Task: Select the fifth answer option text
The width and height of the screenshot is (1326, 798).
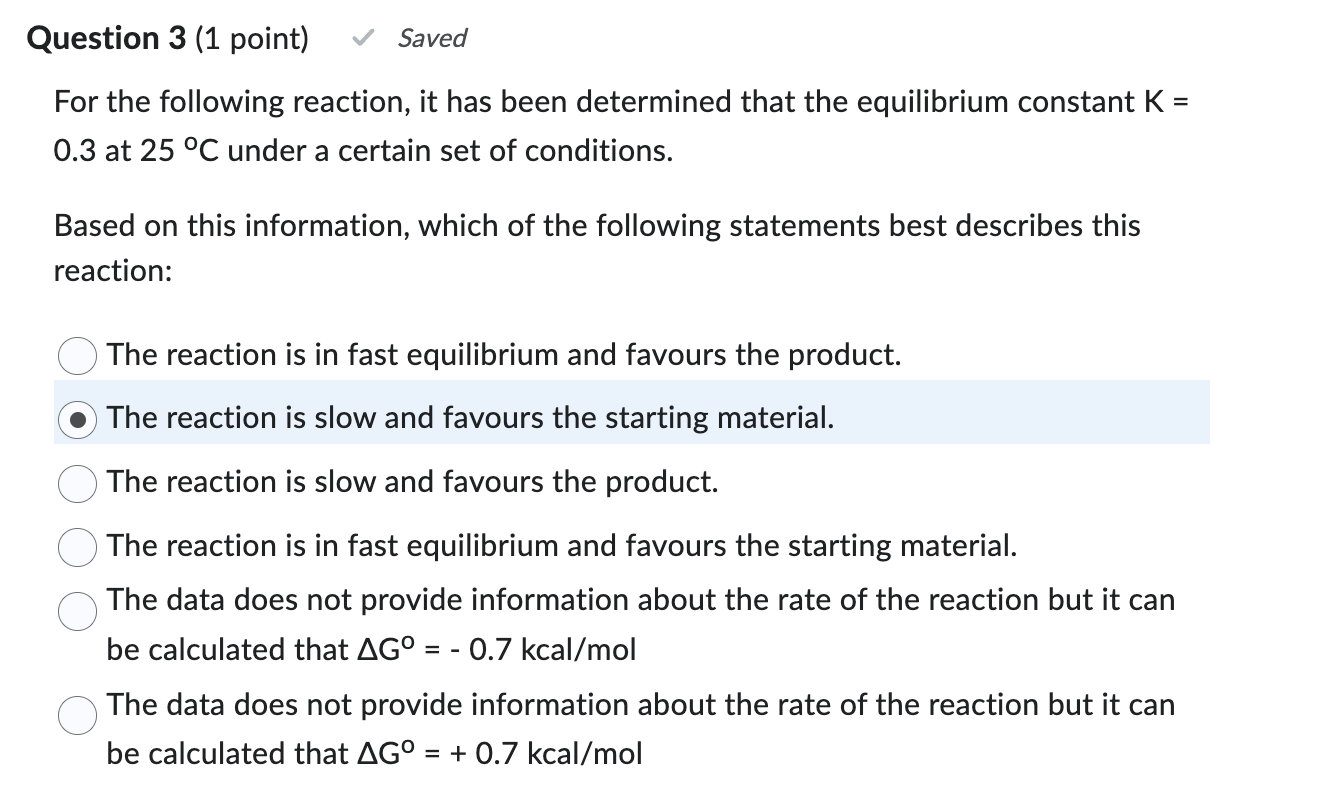Action: coord(640,624)
